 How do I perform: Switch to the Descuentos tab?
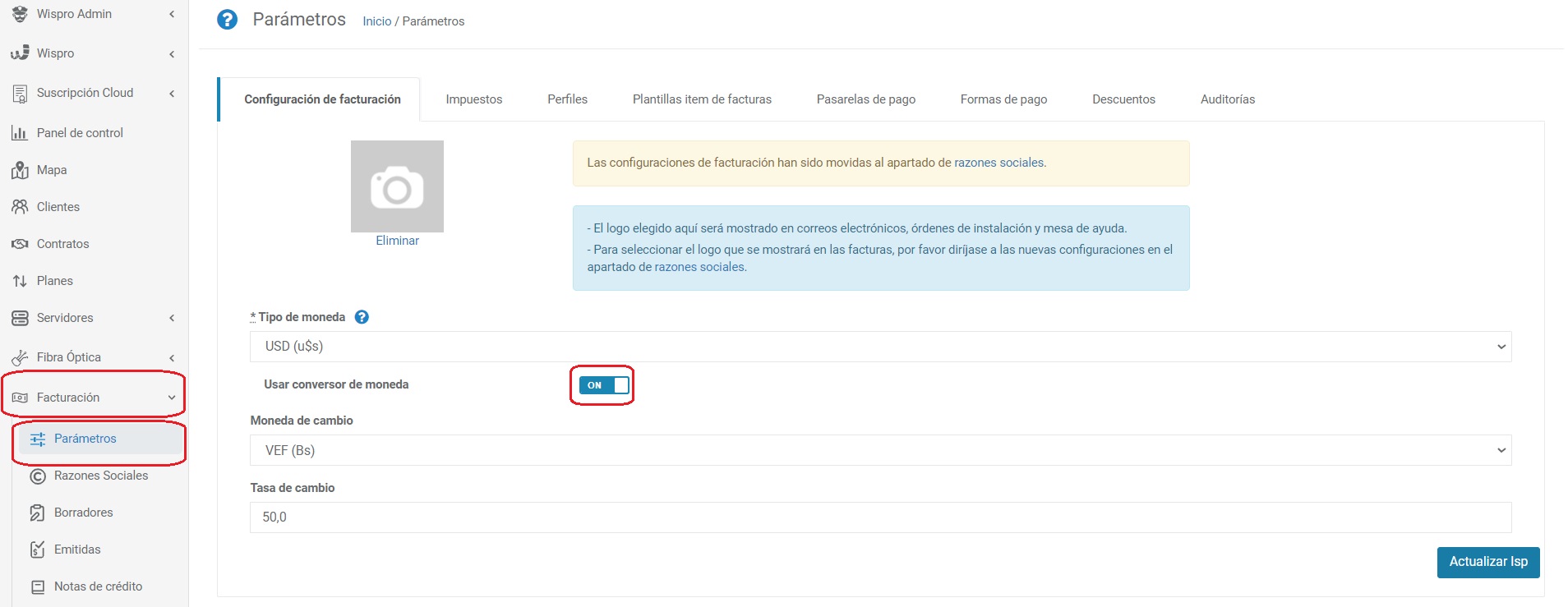1123,99
